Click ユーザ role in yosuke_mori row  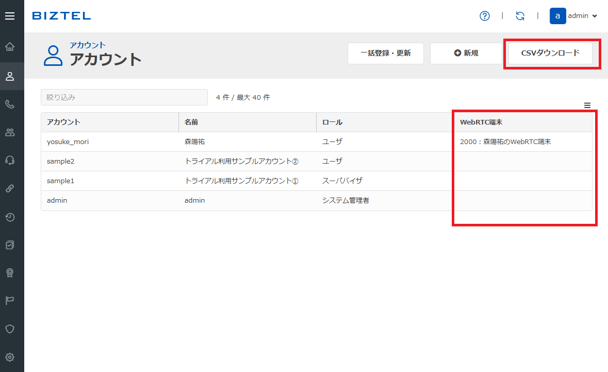click(385, 142)
